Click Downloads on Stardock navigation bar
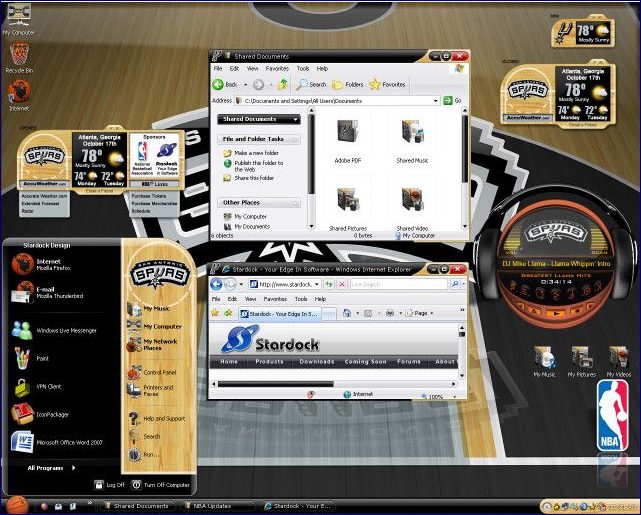The height and width of the screenshot is (515, 641). click(316, 362)
